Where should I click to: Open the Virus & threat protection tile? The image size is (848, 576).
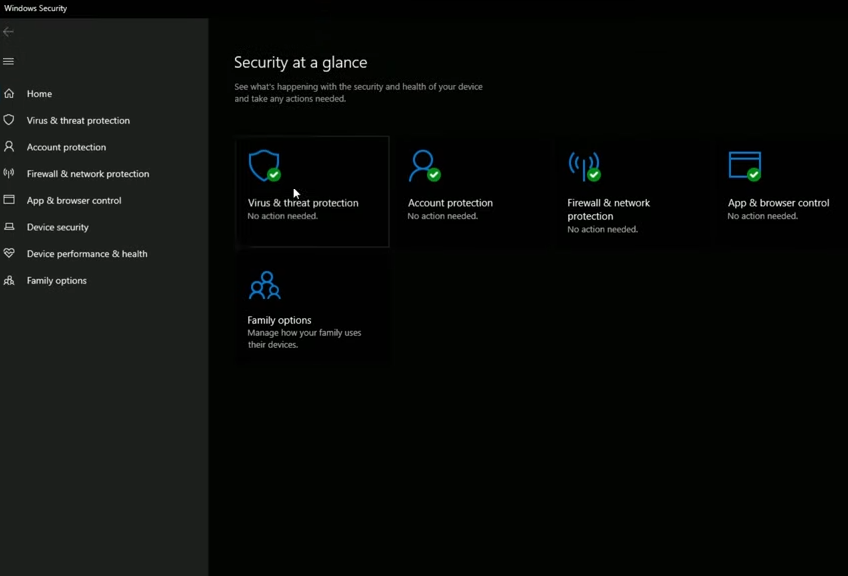tap(312, 192)
